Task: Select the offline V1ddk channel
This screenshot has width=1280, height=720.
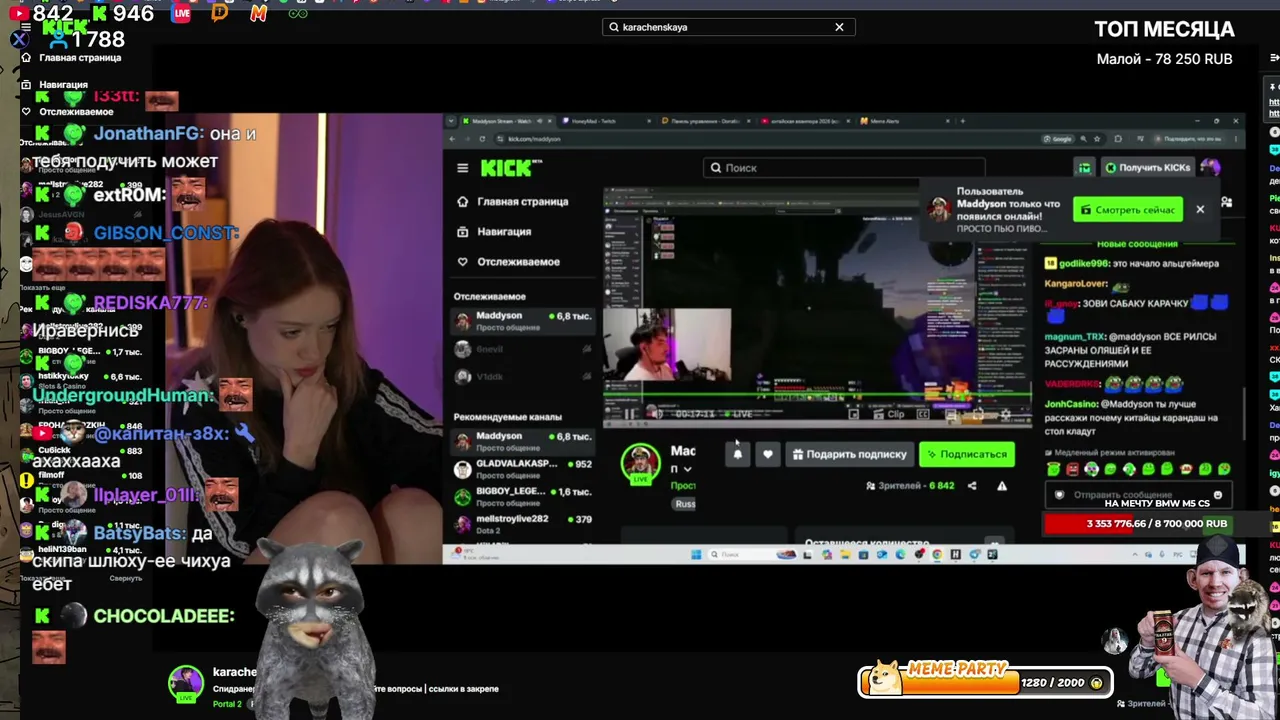Action: tap(522, 376)
